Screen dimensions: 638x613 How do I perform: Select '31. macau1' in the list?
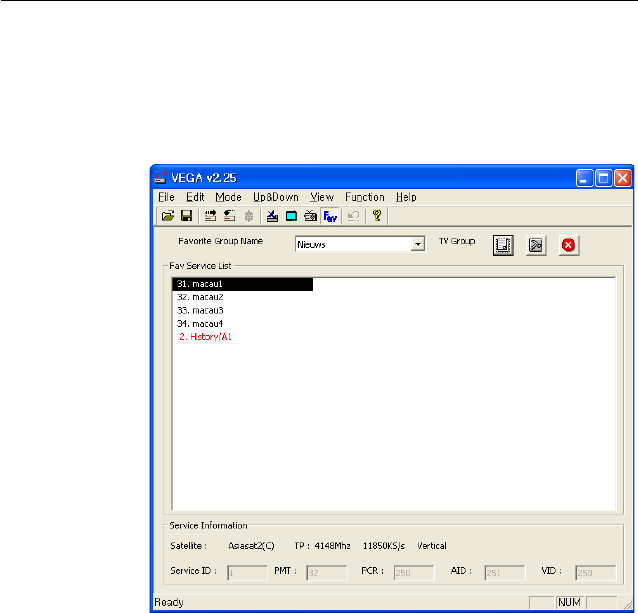tap(243, 284)
